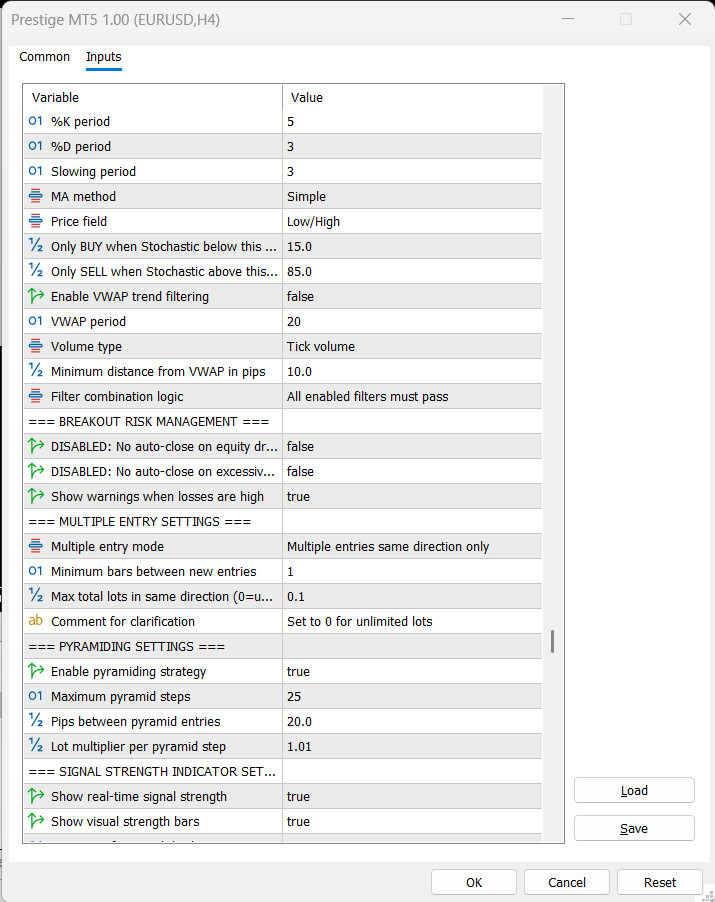Edit the SELL Stochastic threshold value 85.0
Viewport: 715px width, 902px height.
(x=412, y=272)
